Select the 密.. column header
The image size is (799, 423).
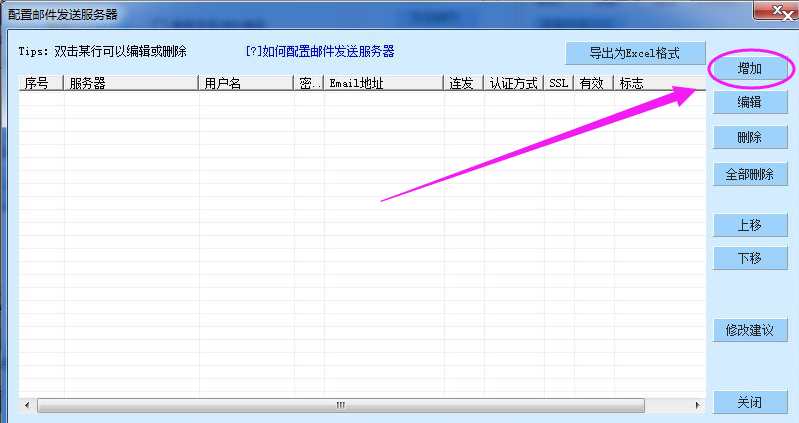click(309, 83)
